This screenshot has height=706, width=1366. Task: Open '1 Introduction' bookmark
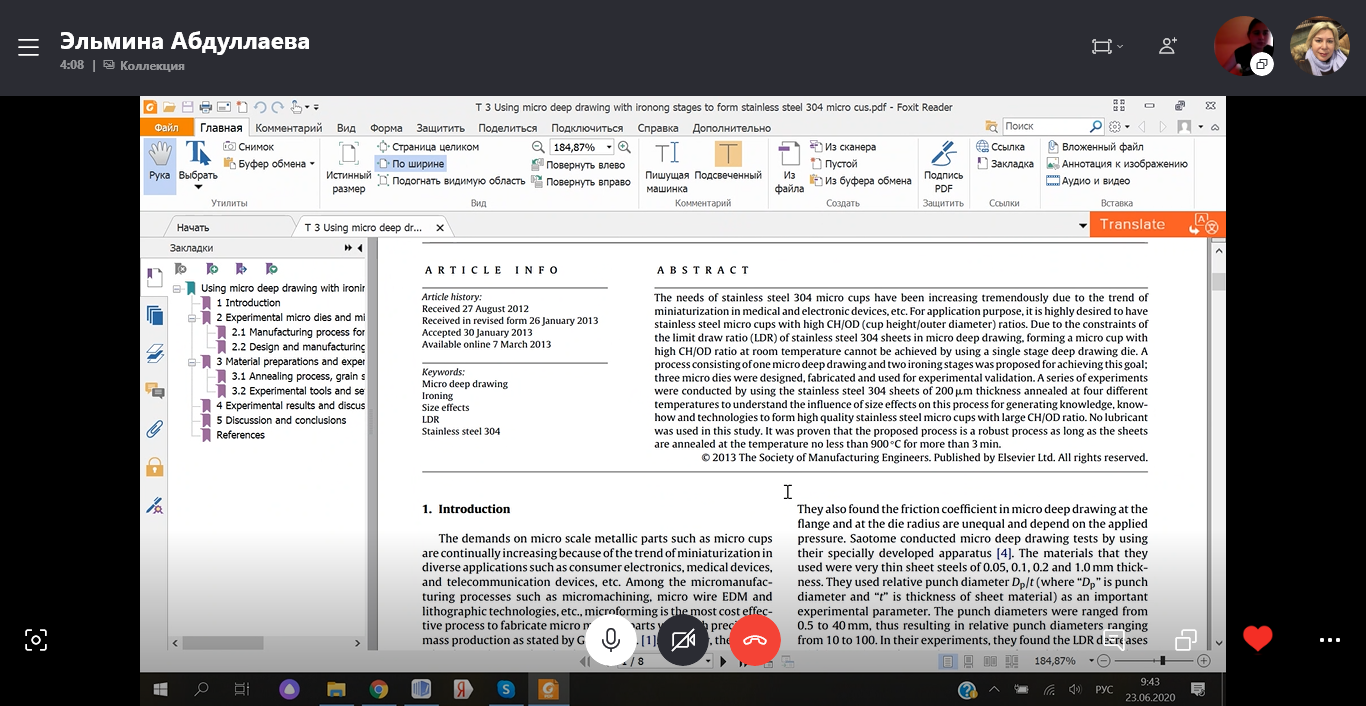tap(252, 303)
